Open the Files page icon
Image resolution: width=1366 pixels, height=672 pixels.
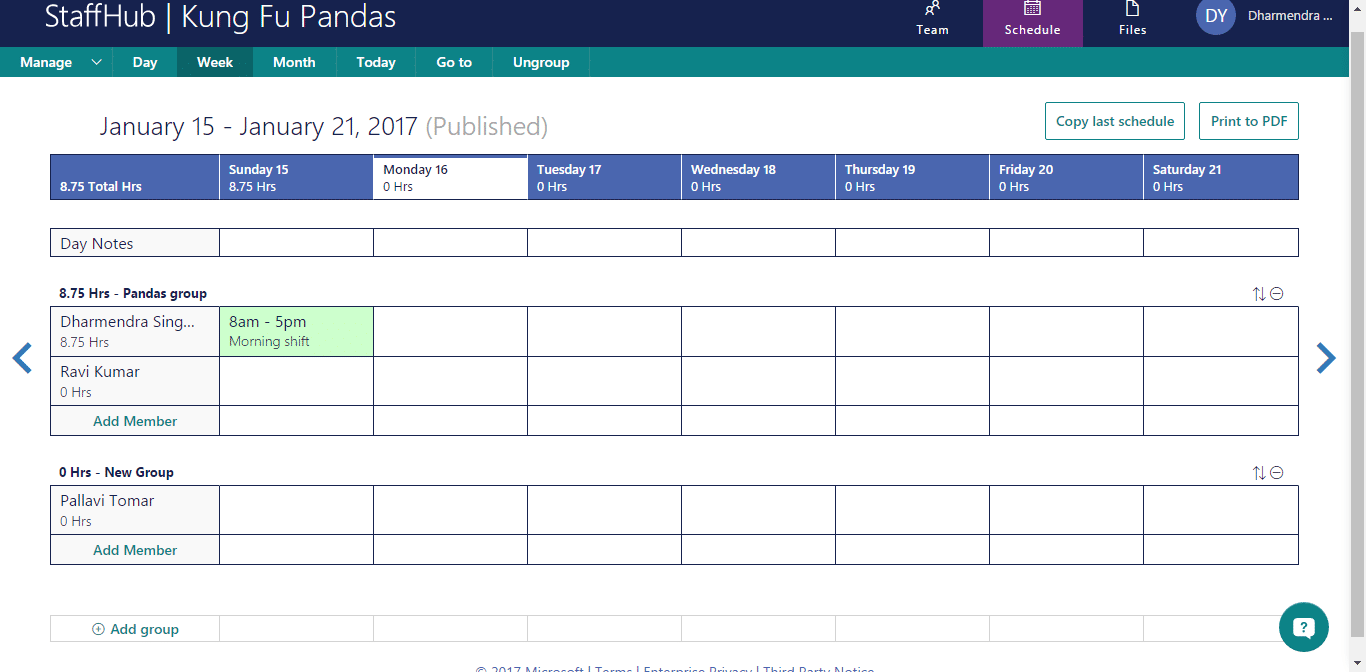click(1133, 9)
